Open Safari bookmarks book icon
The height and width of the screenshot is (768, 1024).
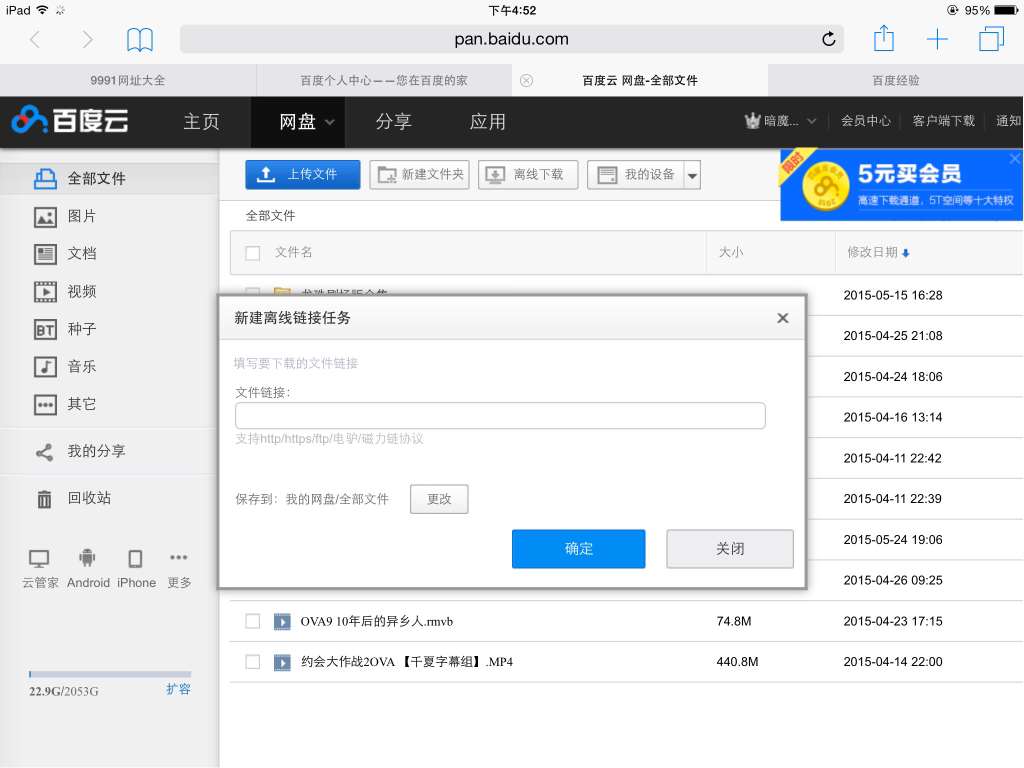click(140, 40)
